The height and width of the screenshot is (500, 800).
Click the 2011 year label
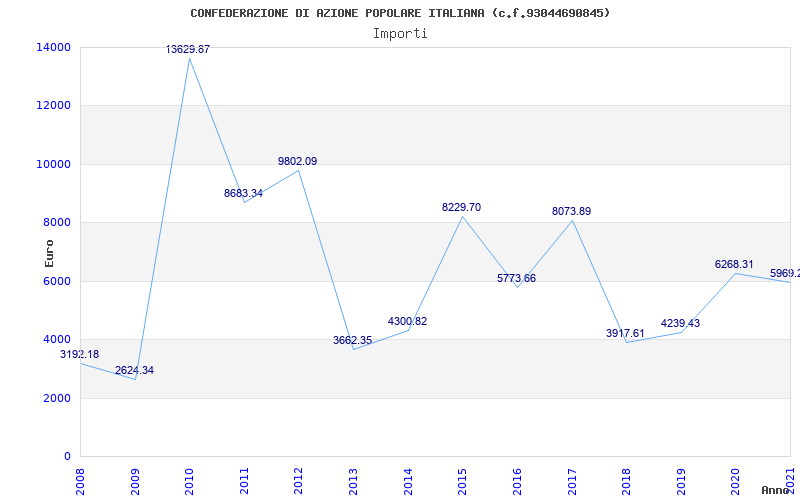[244, 481]
